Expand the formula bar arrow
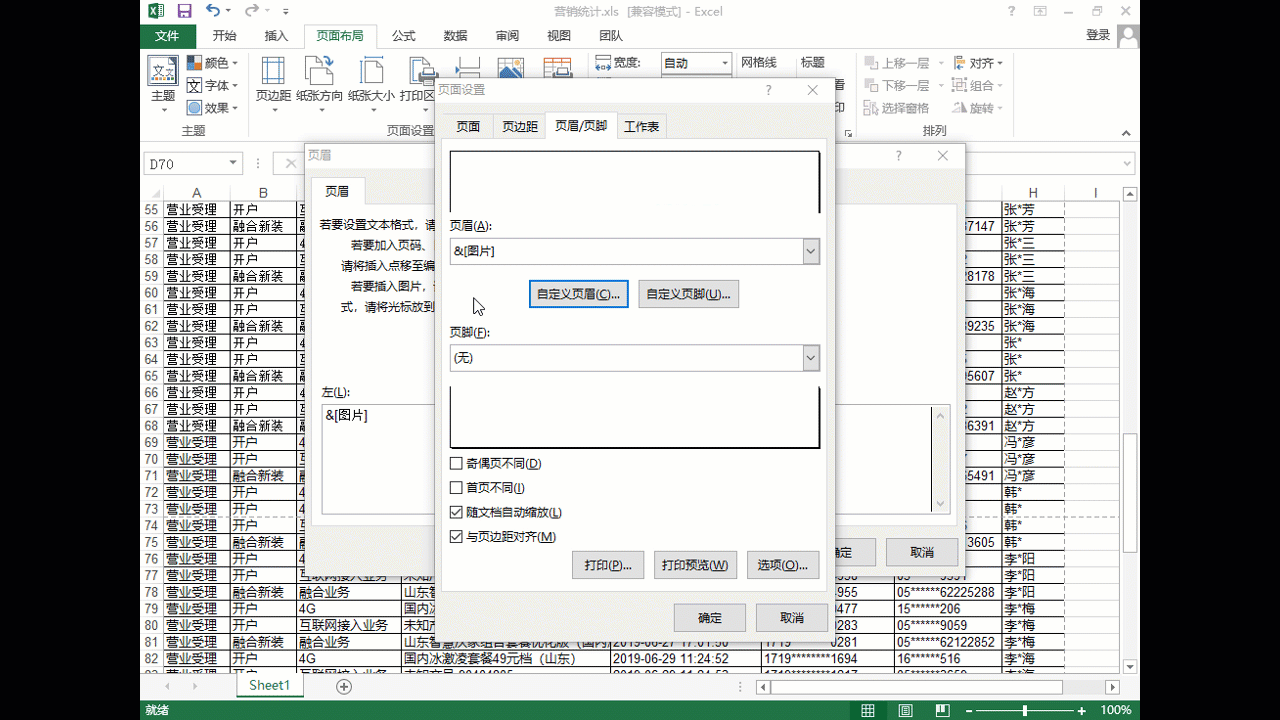1280x720 pixels. tap(1128, 164)
